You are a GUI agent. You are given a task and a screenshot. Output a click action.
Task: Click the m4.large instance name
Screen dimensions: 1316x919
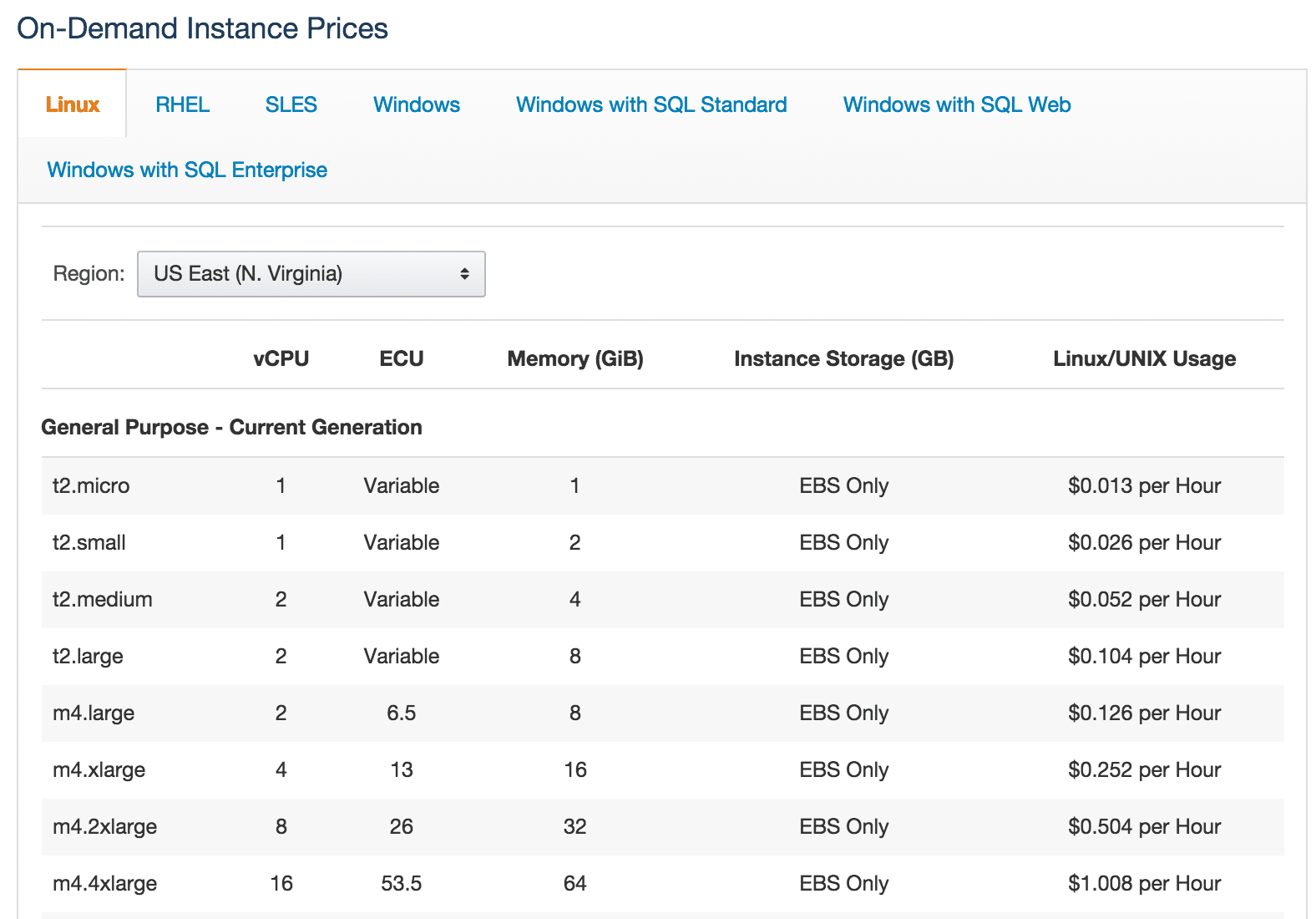pyautogui.click(x=94, y=713)
